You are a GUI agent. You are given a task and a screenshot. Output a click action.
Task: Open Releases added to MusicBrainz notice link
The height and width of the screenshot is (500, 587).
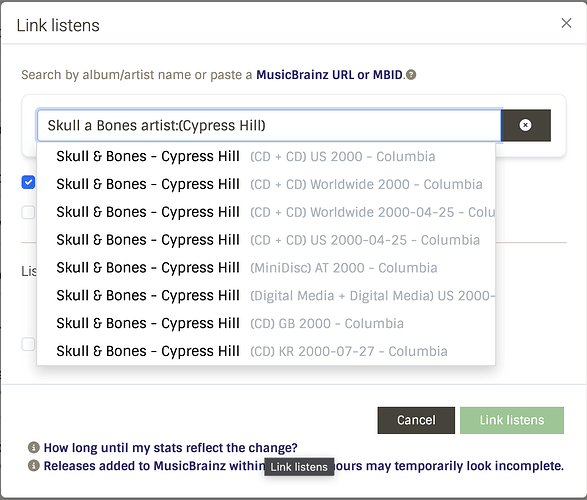pos(304,466)
